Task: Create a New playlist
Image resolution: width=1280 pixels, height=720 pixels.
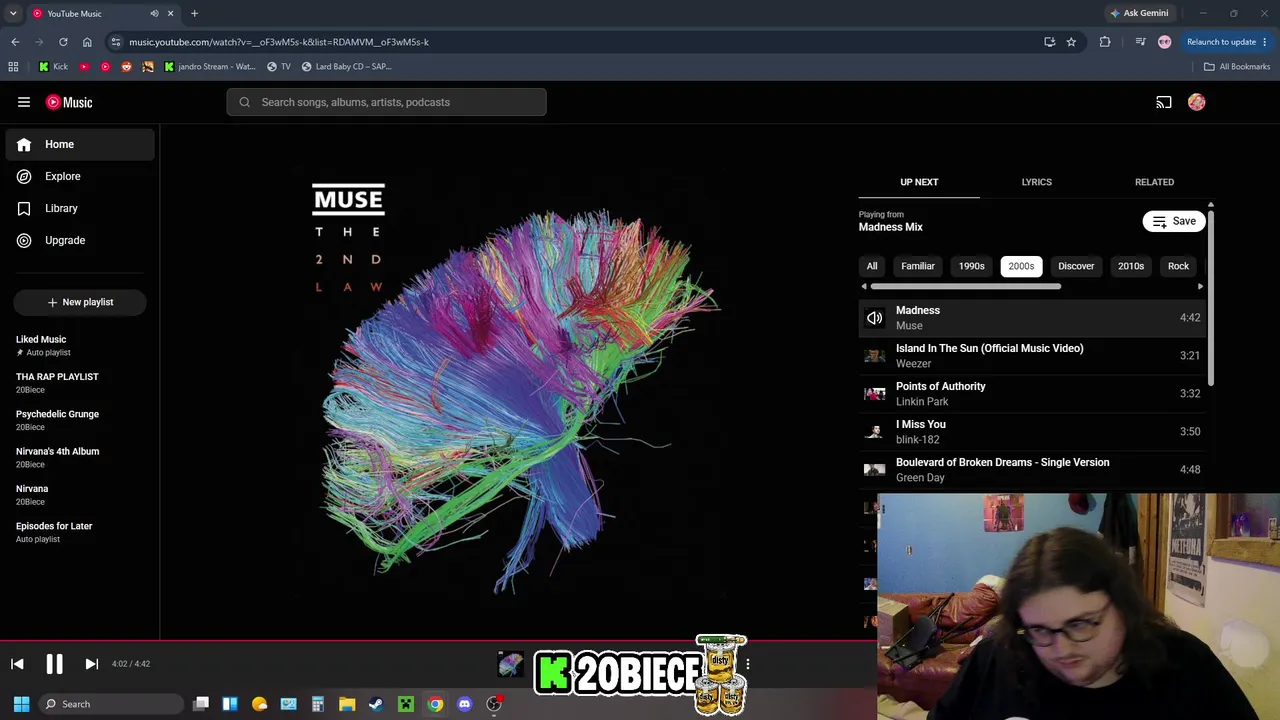Action: click(x=80, y=302)
